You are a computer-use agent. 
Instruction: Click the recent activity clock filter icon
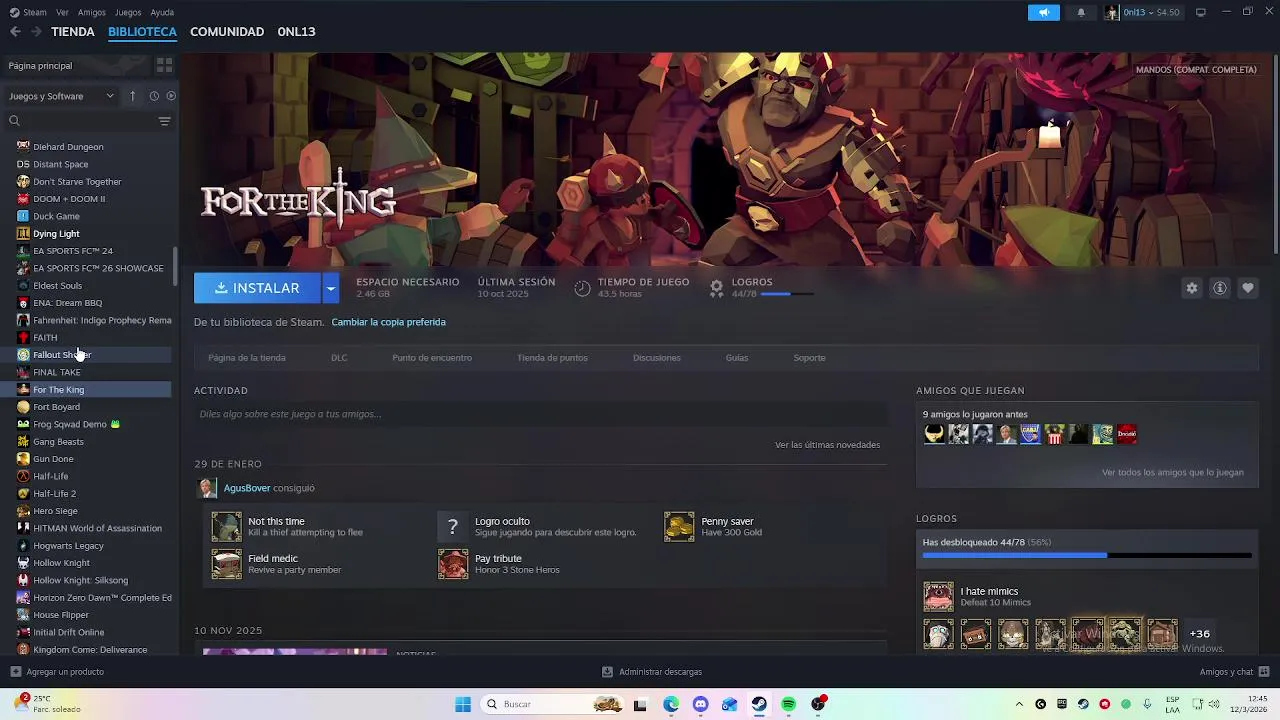pyautogui.click(x=154, y=96)
